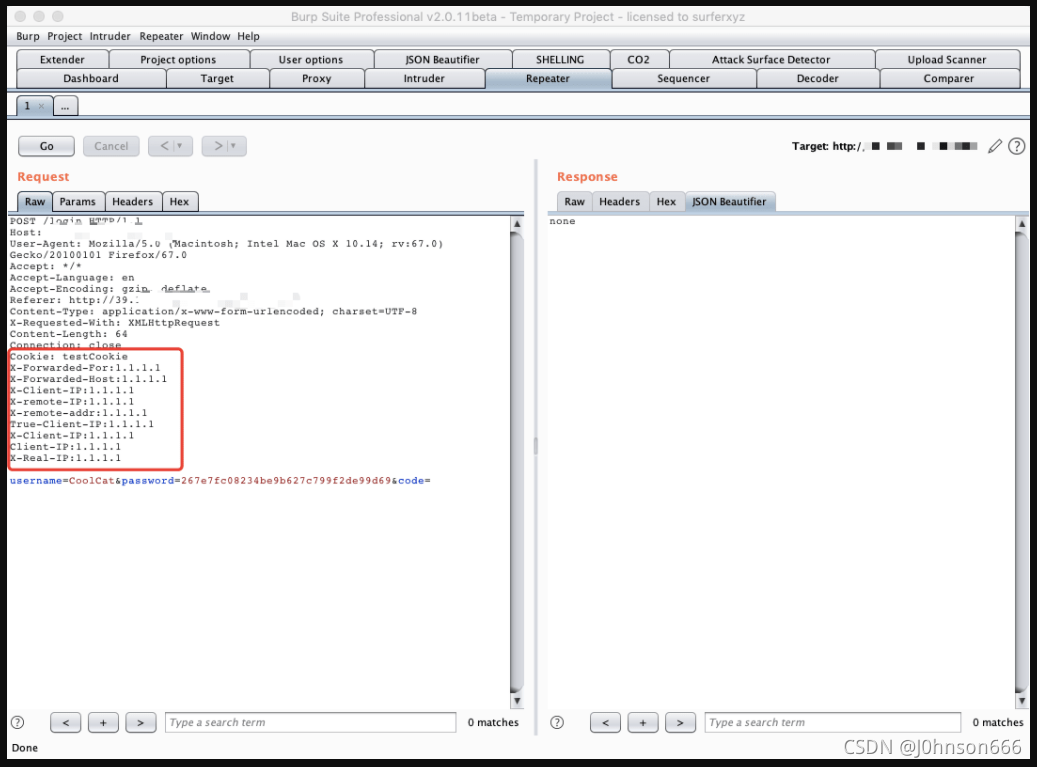Open the Attack Surface Detector tab
The image size is (1037, 767).
[x=771, y=60]
